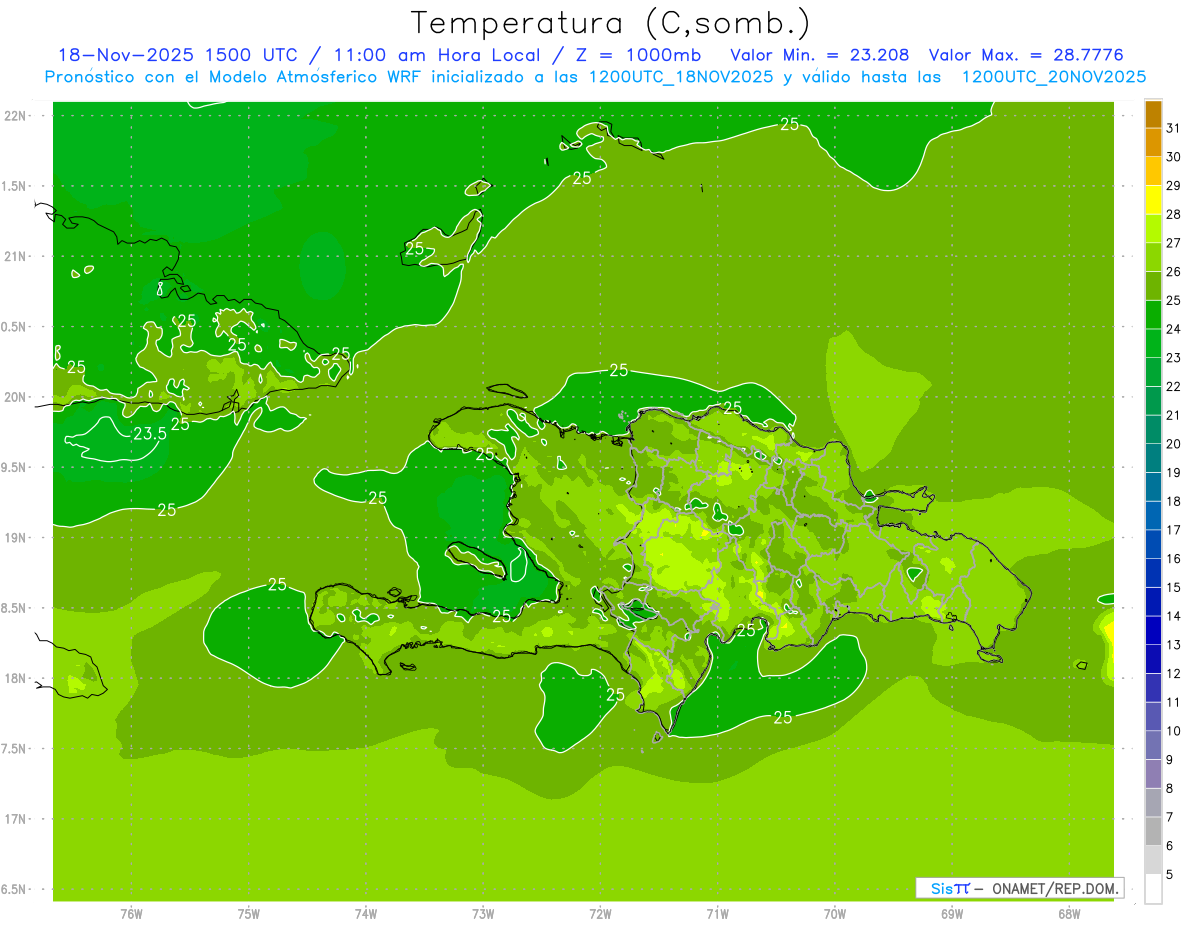1200x927 pixels.
Task: Click the '18N' latitude label
Action: (x=17, y=678)
